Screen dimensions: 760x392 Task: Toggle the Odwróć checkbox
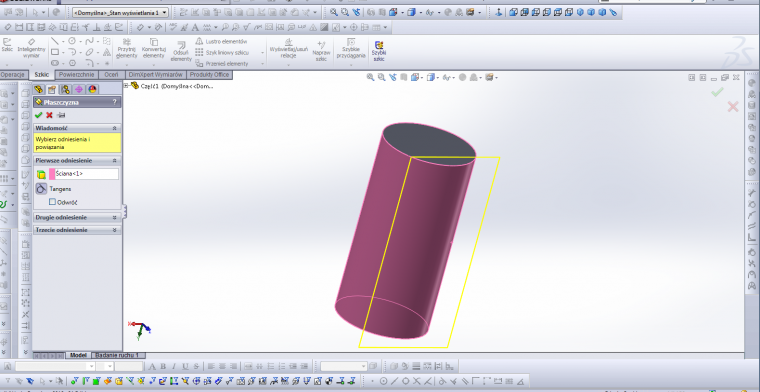(x=52, y=202)
